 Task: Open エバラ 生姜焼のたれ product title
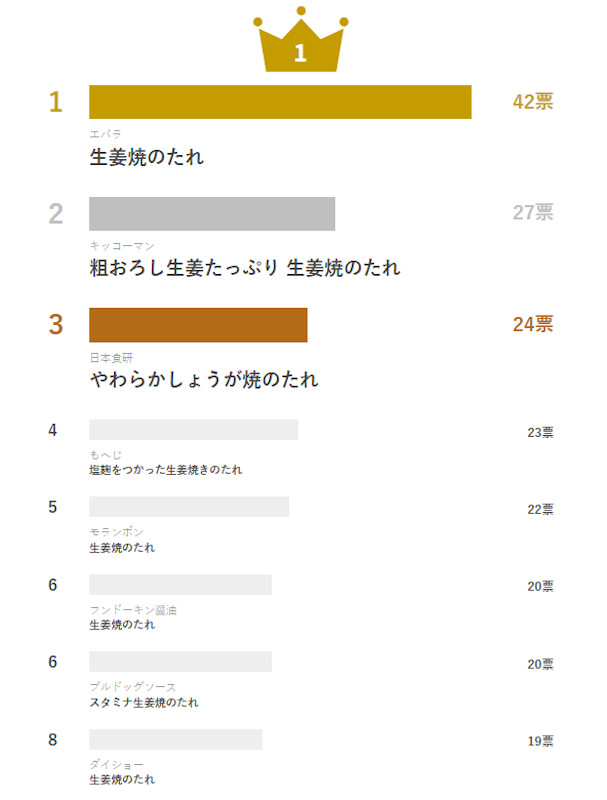tap(147, 157)
